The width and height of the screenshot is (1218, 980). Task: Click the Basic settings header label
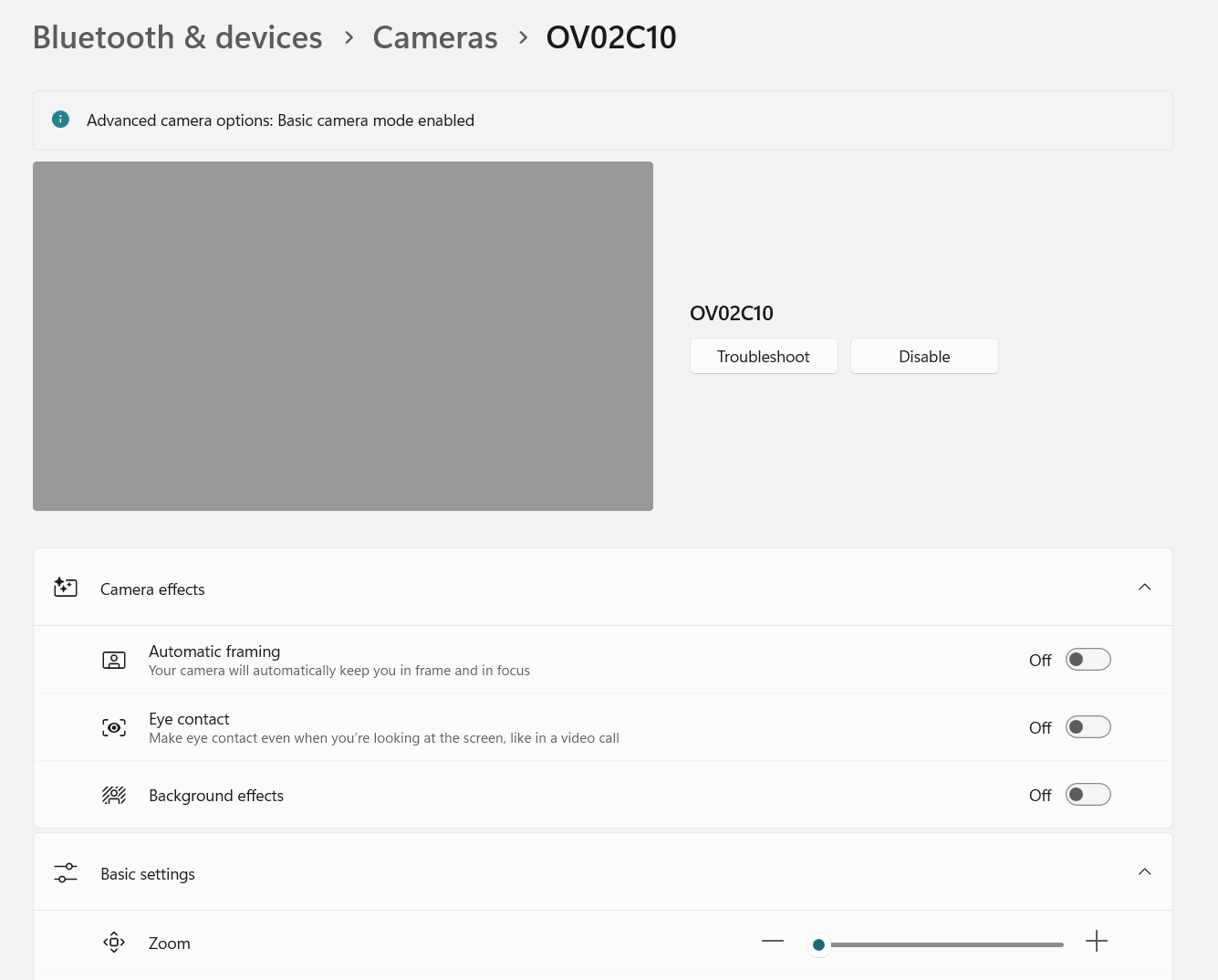click(x=148, y=874)
